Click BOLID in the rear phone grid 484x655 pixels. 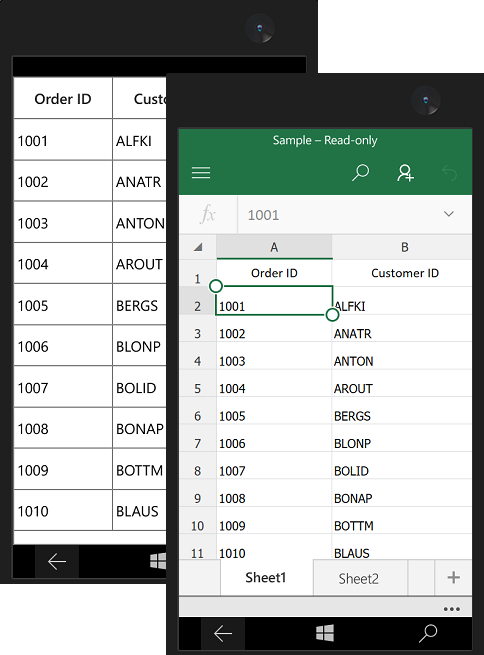[x=139, y=387]
